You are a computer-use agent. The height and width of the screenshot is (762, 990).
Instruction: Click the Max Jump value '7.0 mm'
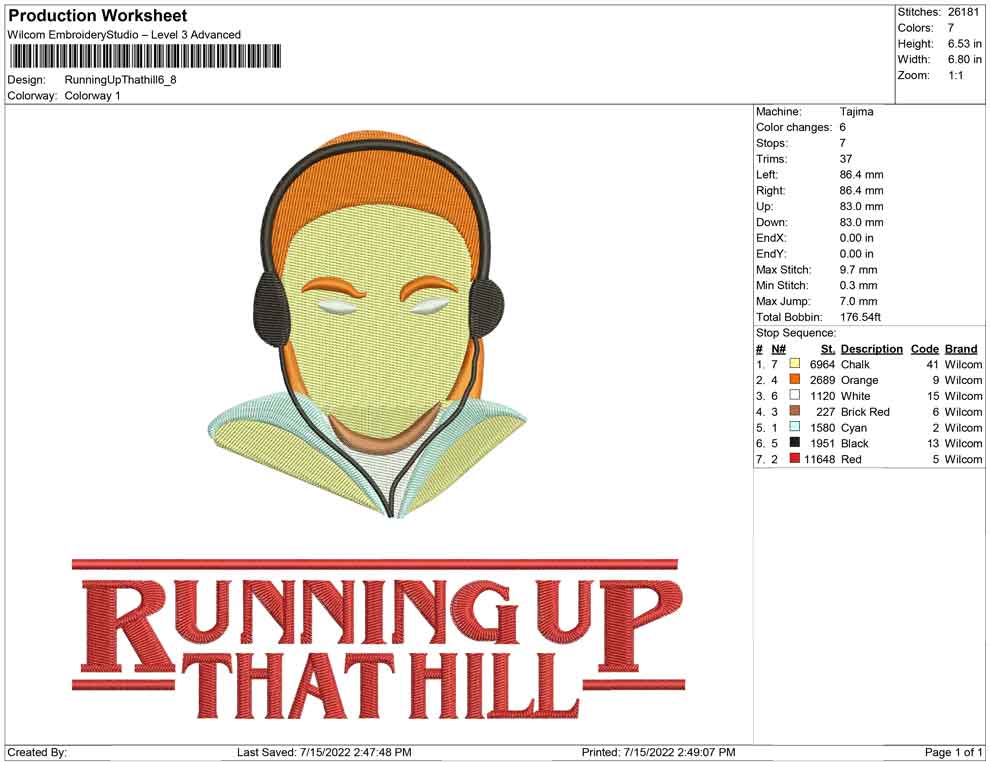(859, 301)
